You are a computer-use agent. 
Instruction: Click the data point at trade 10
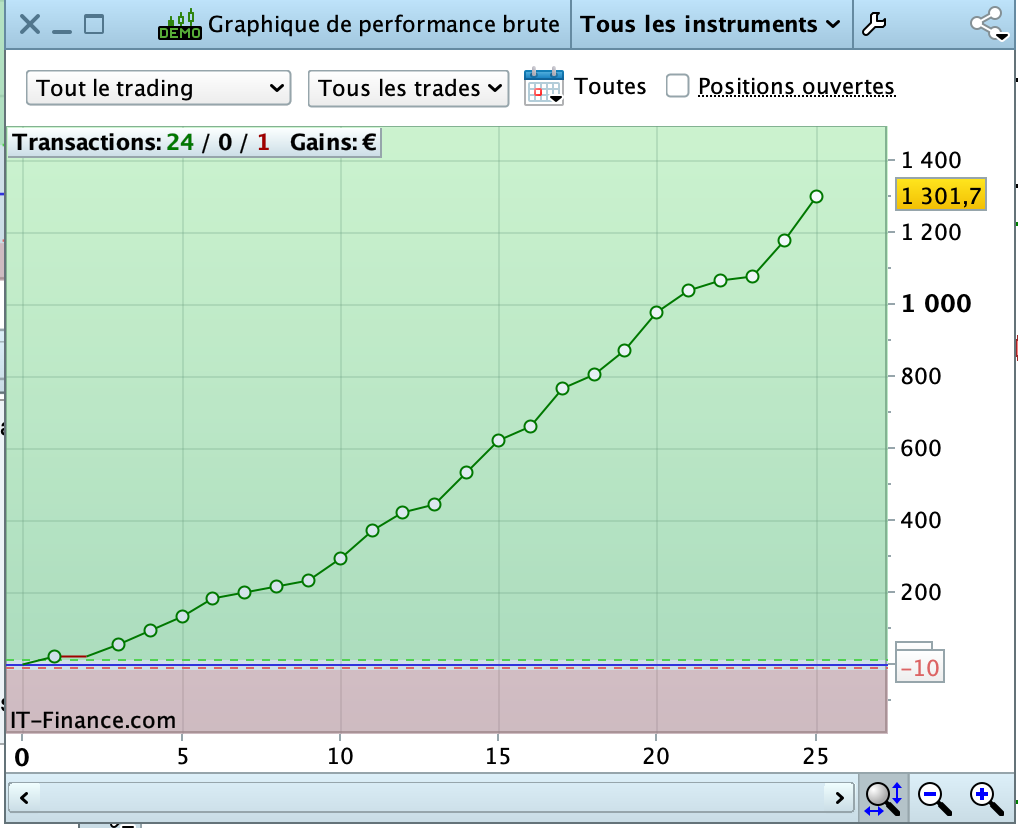click(340, 558)
